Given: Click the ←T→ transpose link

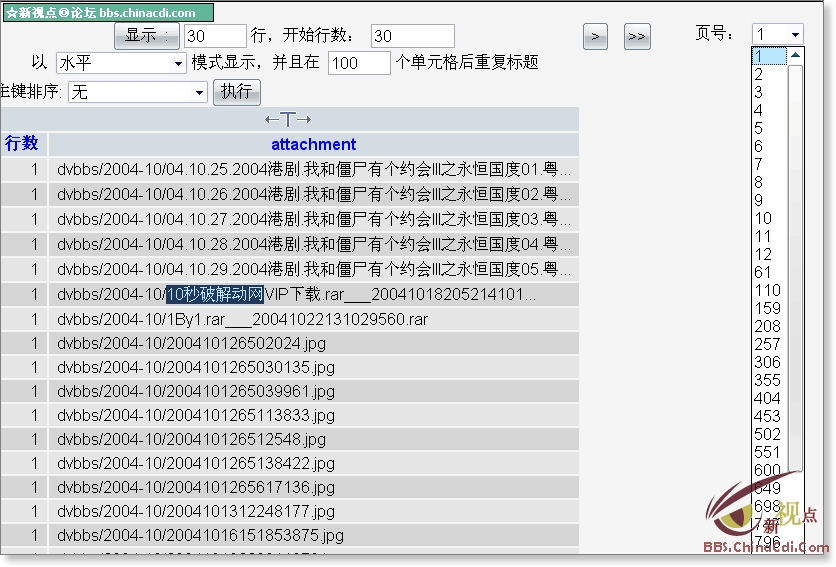Looking at the screenshot, I should pos(288,120).
